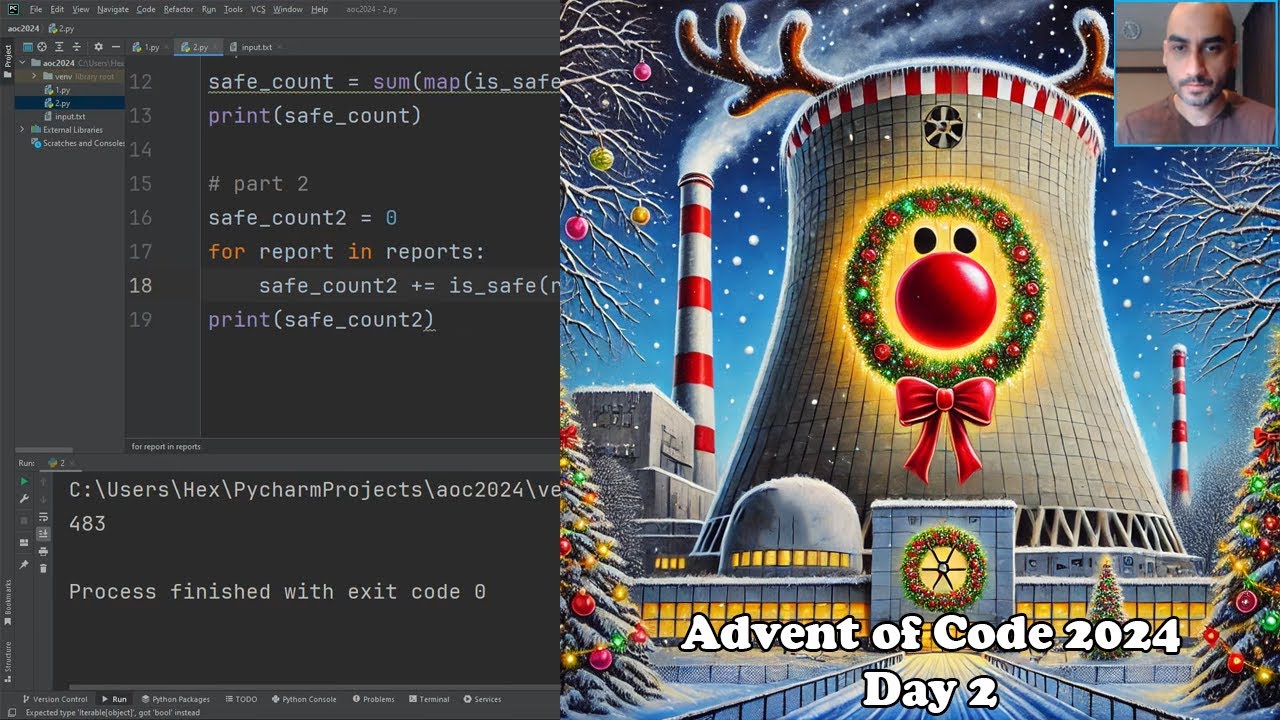Pin the run tab
Screen dimensions: 1280x720
[x=24, y=564]
